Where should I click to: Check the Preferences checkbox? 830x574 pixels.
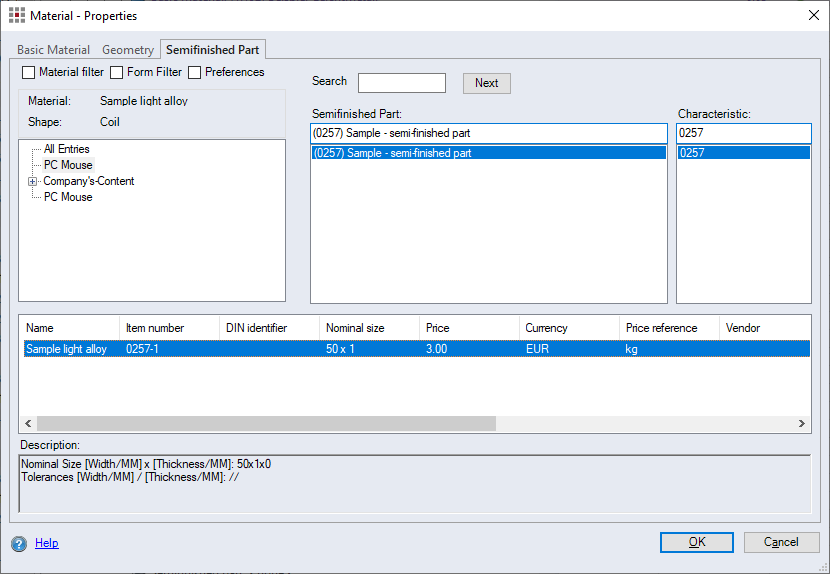(x=195, y=73)
